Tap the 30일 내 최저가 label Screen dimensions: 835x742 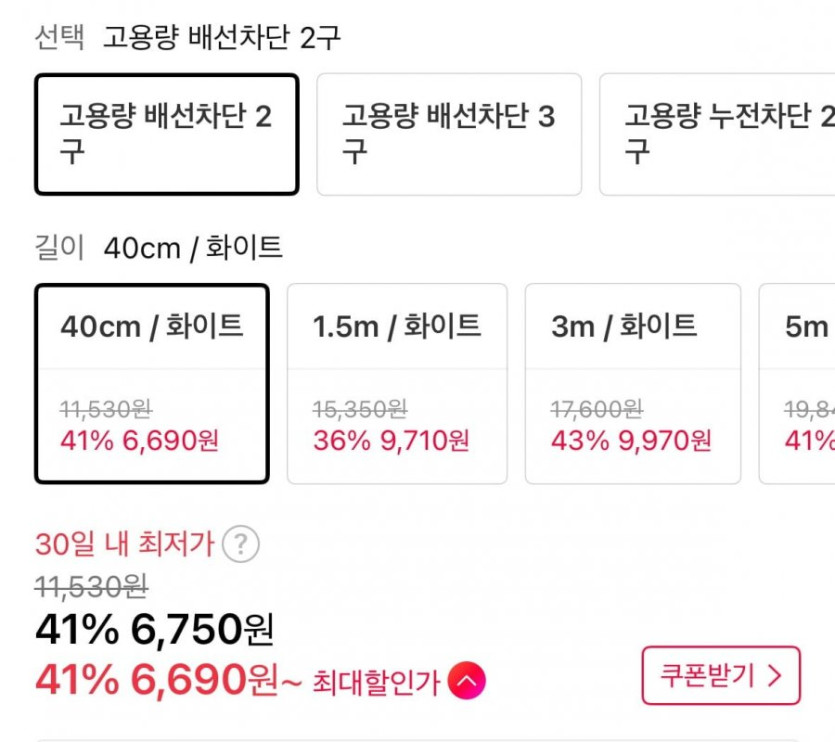125,545
